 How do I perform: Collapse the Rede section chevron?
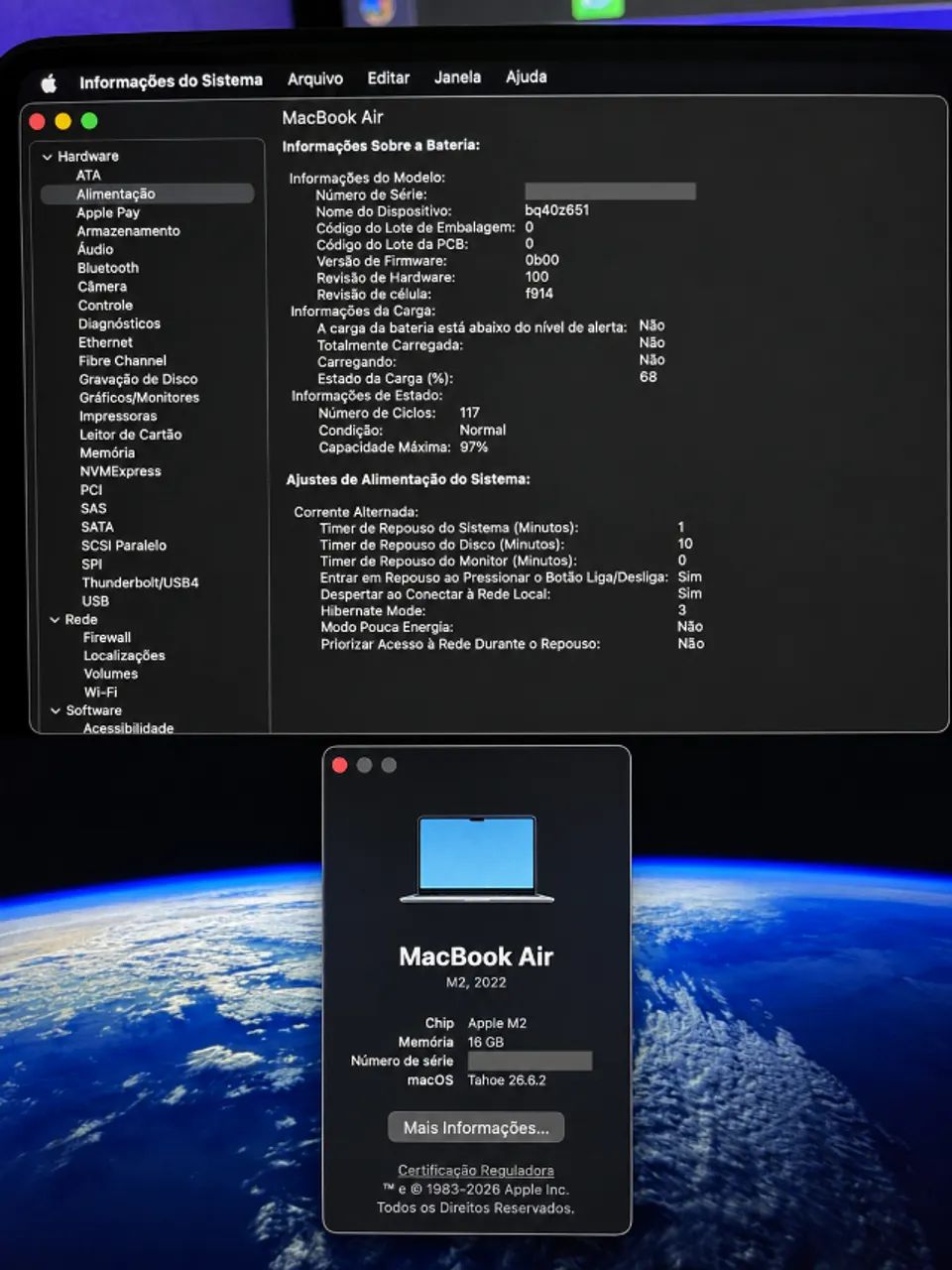[x=55, y=620]
